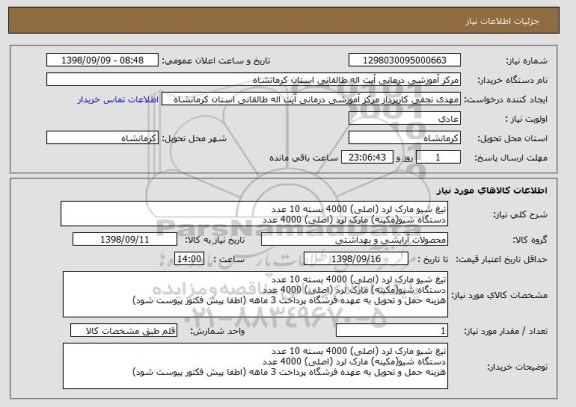
Task: Click the label 'توضیحات خریدار:'
Action: pos(518,367)
